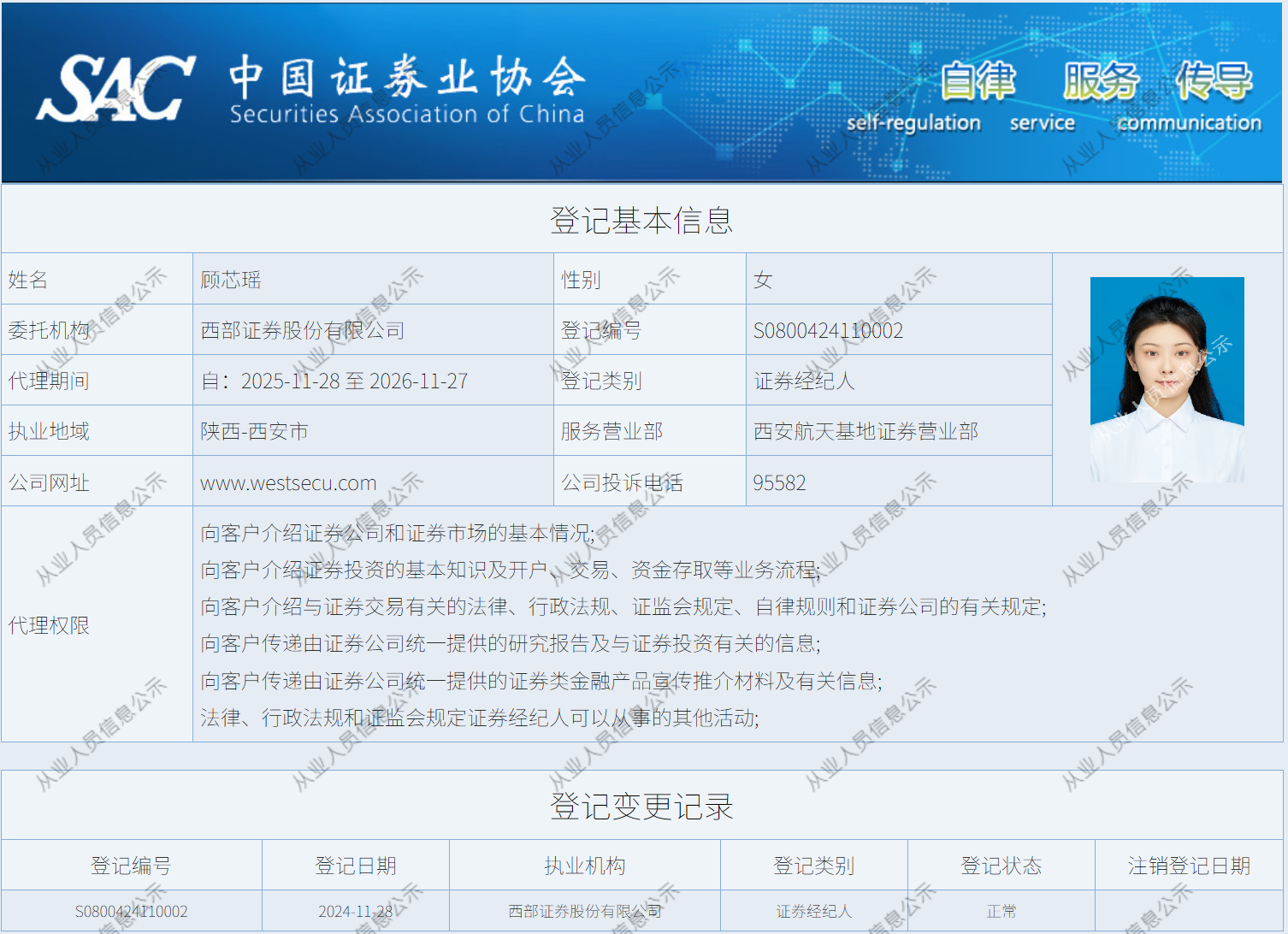Click the 传导 communication banner text
The width and height of the screenshot is (1288, 934).
click(x=1213, y=82)
